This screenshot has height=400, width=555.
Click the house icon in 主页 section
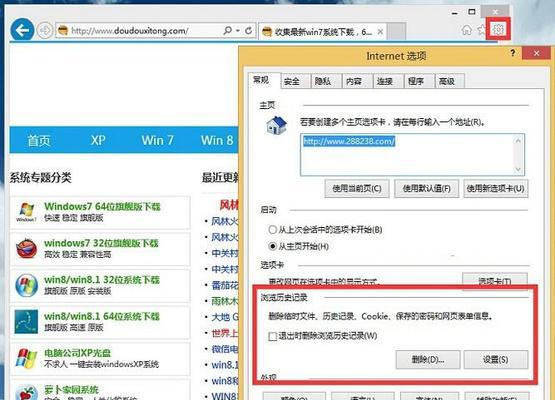276,125
